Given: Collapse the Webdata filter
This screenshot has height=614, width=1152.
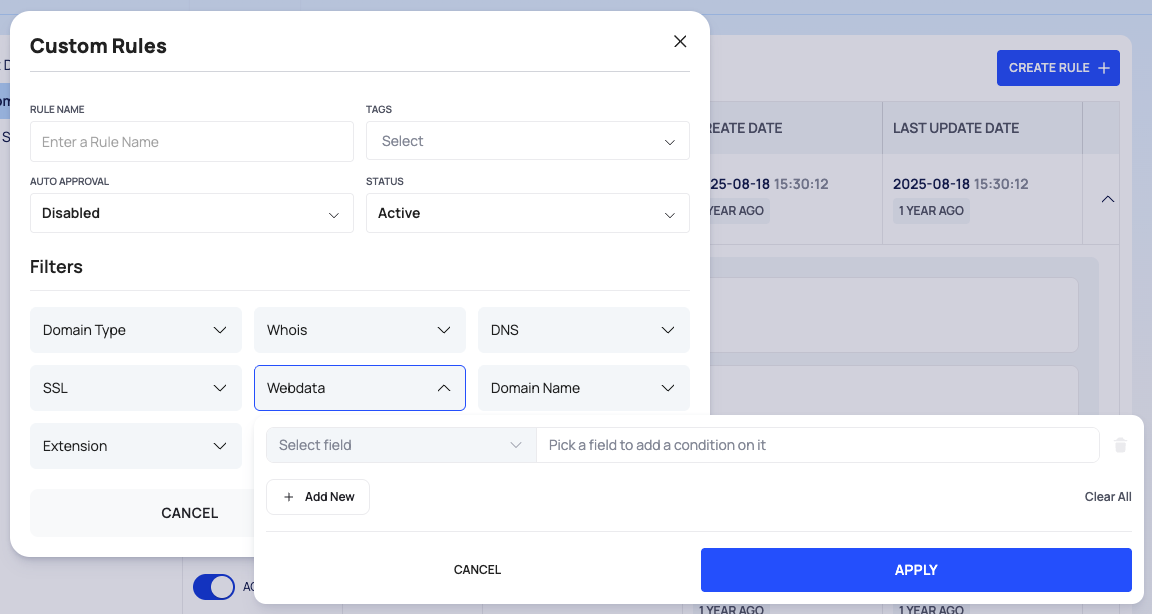Looking at the screenshot, I should coord(360,388).
